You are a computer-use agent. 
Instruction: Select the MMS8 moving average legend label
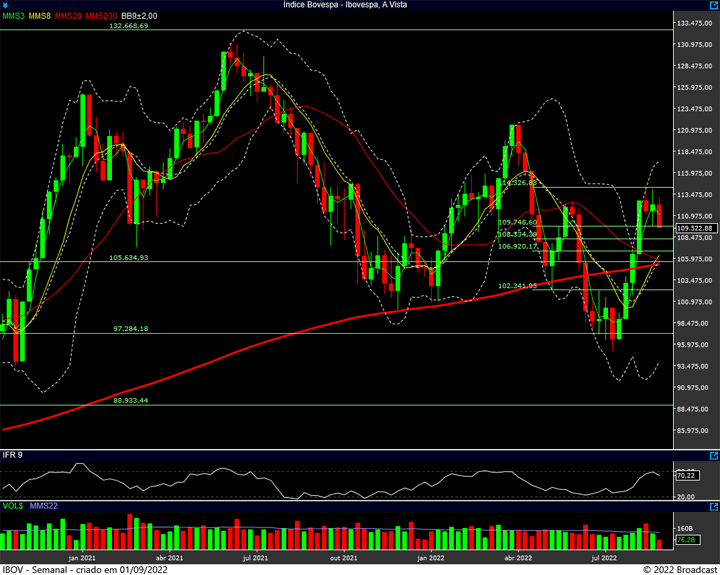point(41,17)
